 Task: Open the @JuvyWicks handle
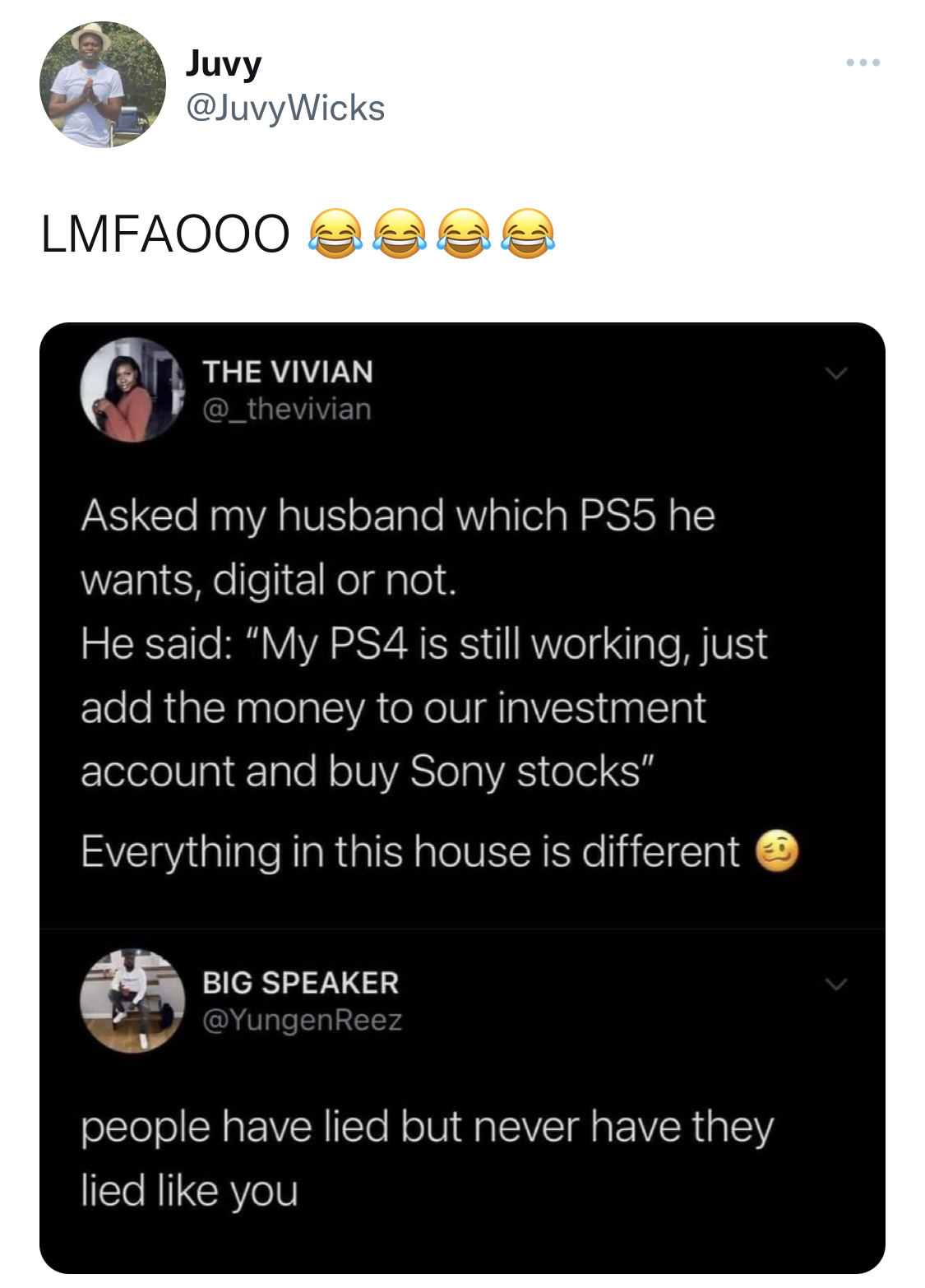(x=285, y=108)
